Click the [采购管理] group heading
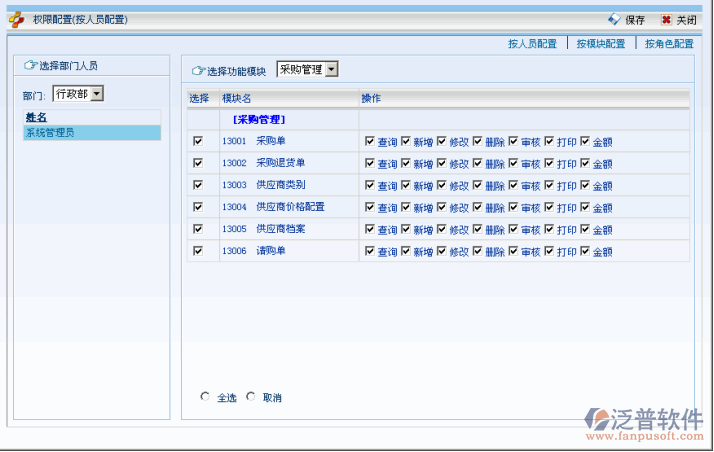 pos(258,119)
